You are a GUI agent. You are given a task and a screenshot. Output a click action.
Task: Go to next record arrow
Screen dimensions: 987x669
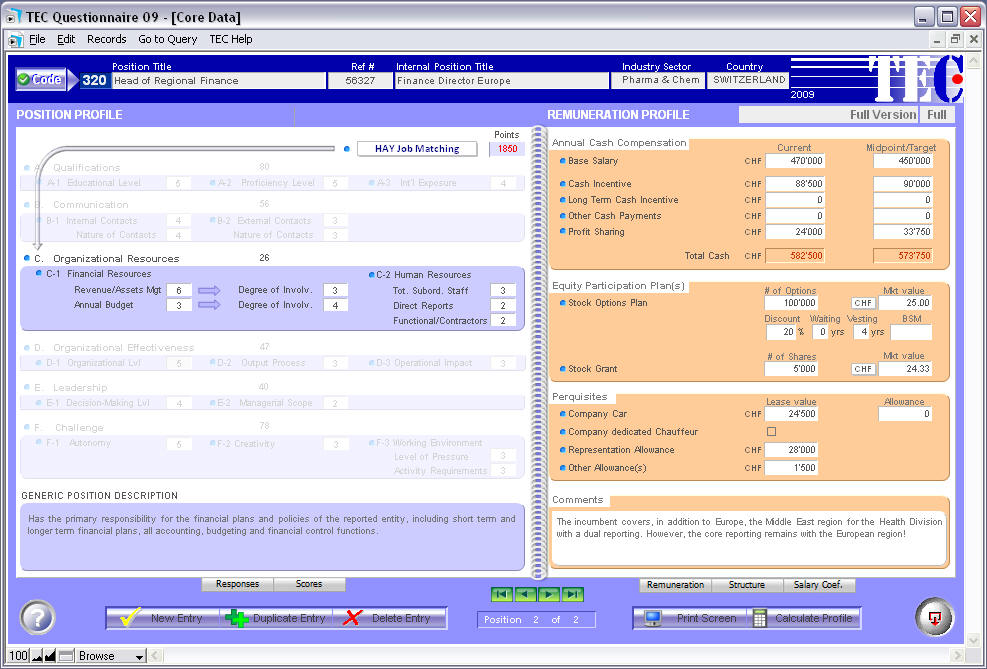pyautogui.click(x=549, y=594)
